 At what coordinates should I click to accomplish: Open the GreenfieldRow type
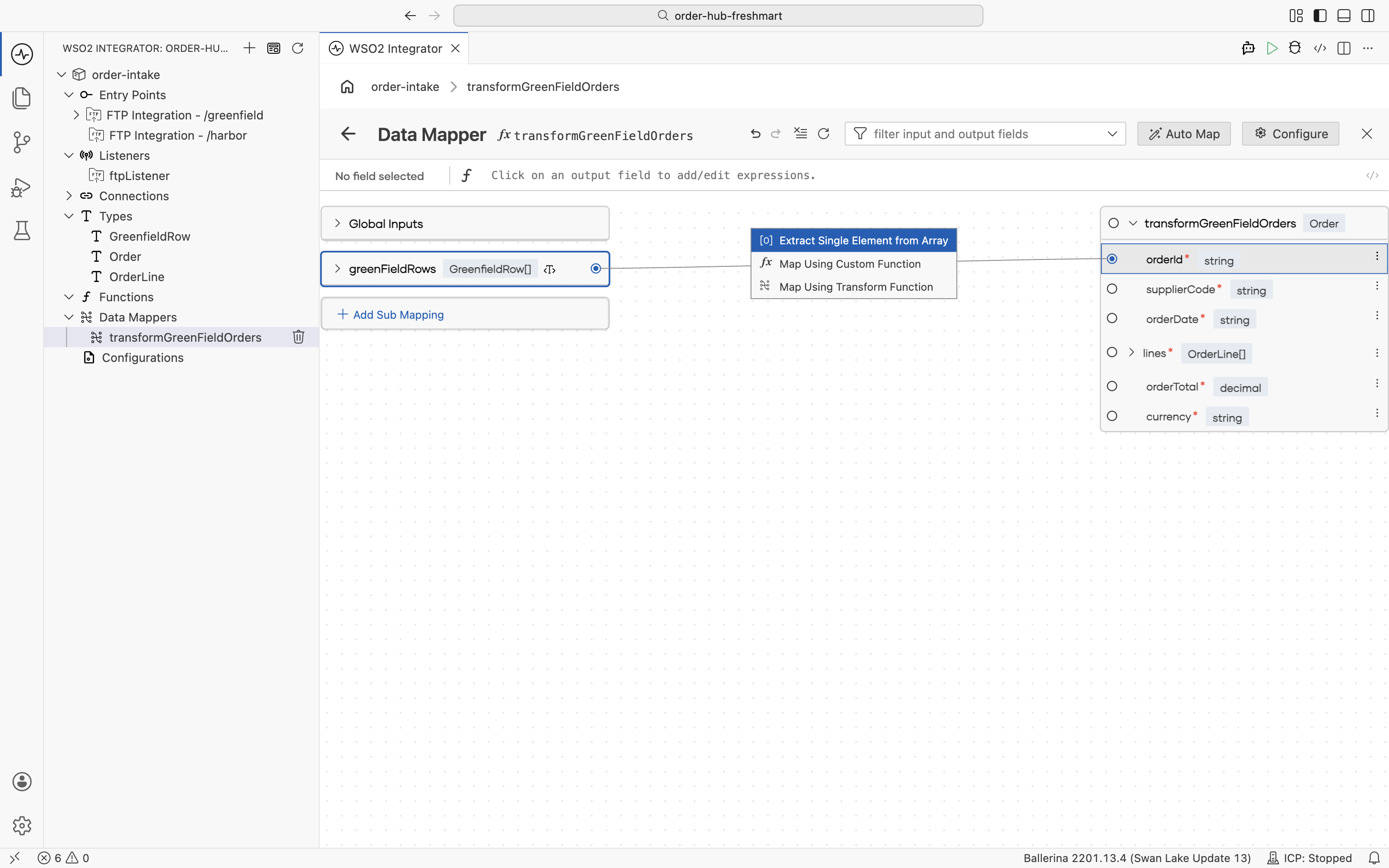pyautogui.click(x=150, y=237)
